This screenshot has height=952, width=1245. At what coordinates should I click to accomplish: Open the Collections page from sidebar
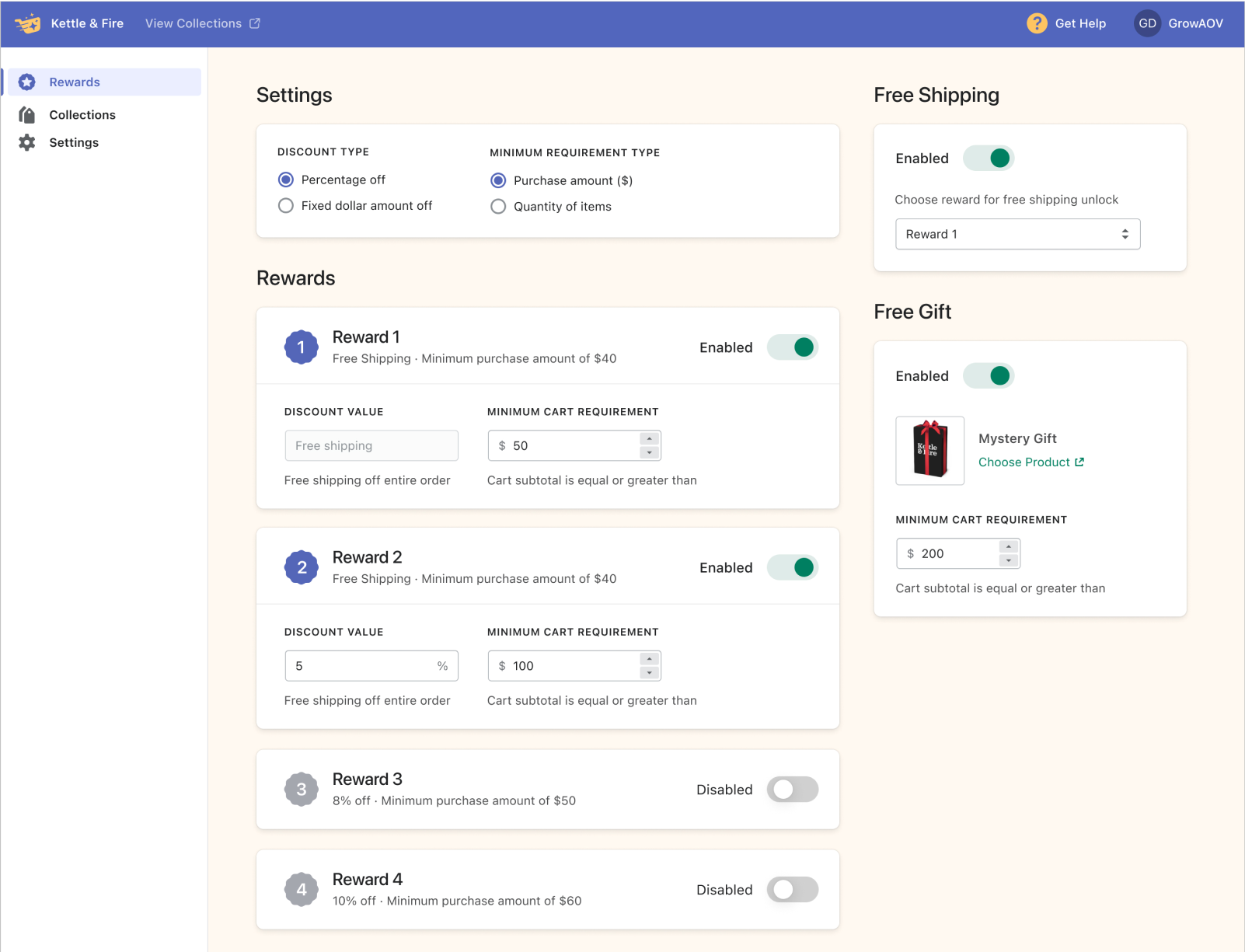[82, 115]
